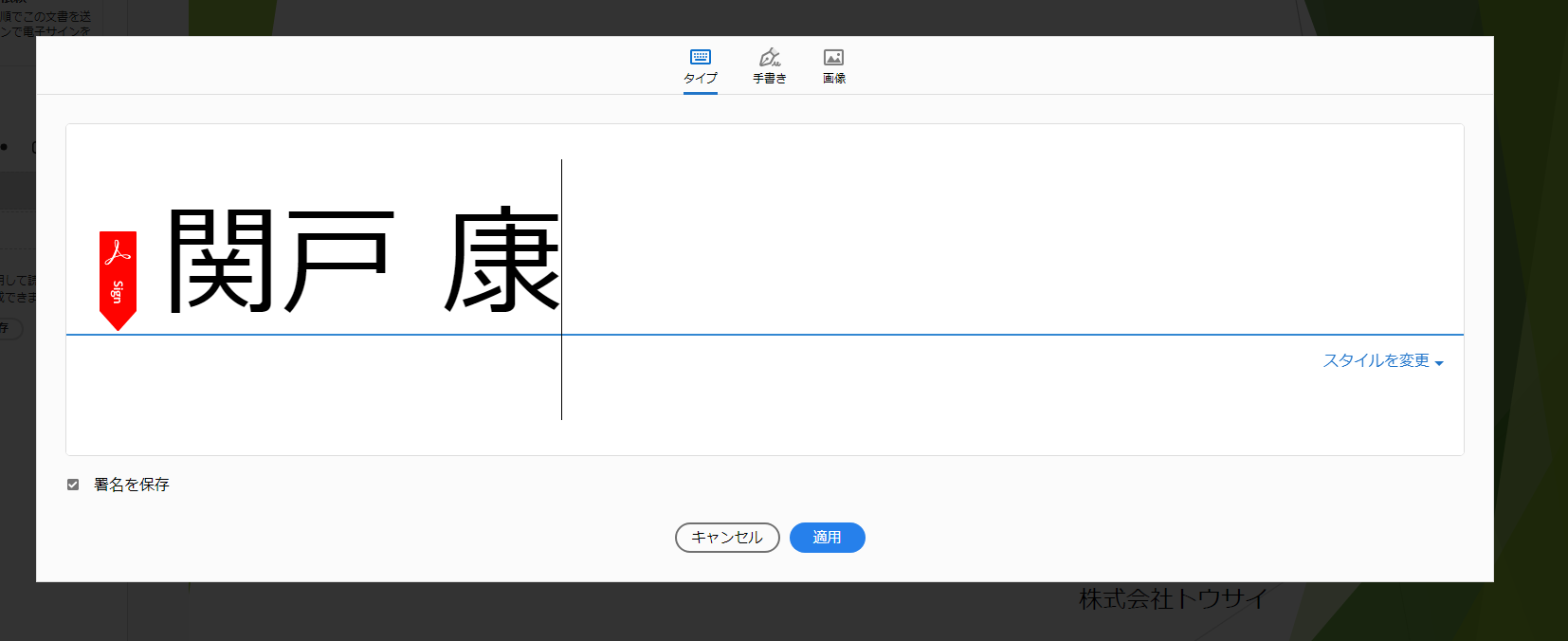Viewport: 1568px width, 641px height.
Task: Click 株式会社トウサイ text behind the dialog
Action: click(1173, 599)
